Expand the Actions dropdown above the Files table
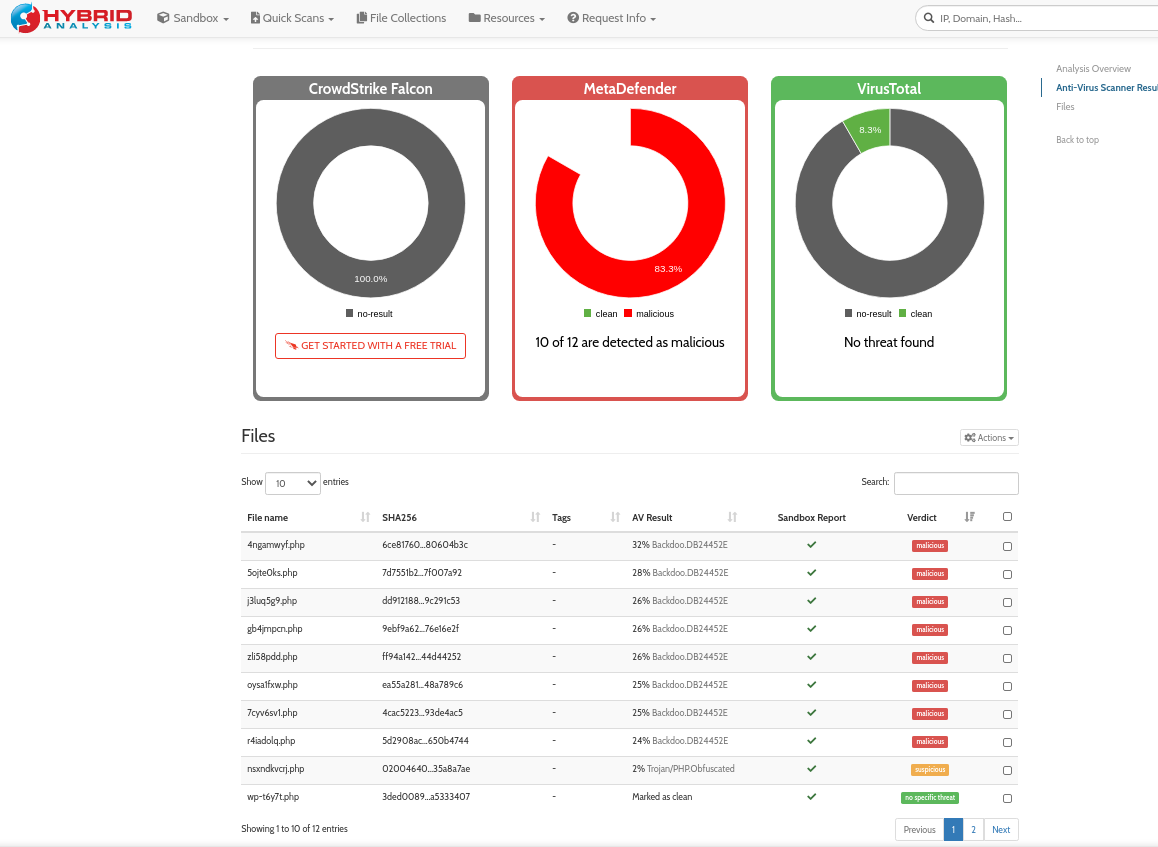 (988, 437)
